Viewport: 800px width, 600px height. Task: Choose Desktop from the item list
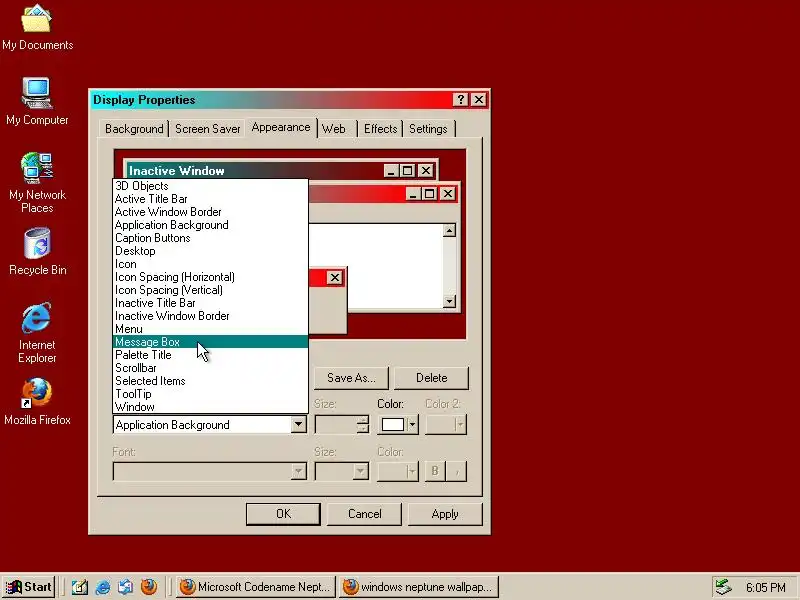pos(210,251)
